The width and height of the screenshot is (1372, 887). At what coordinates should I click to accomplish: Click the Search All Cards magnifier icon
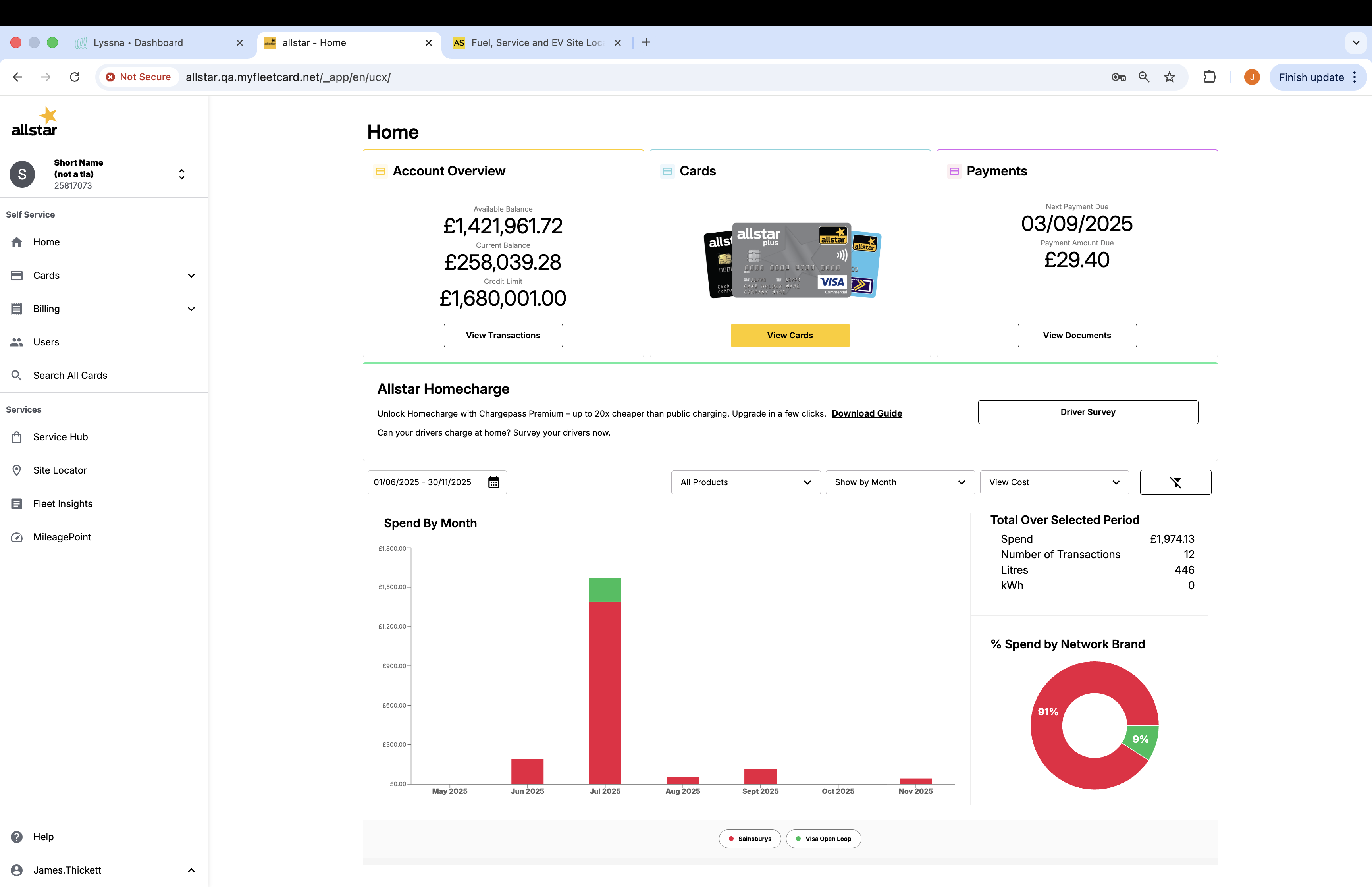(17, 375)
